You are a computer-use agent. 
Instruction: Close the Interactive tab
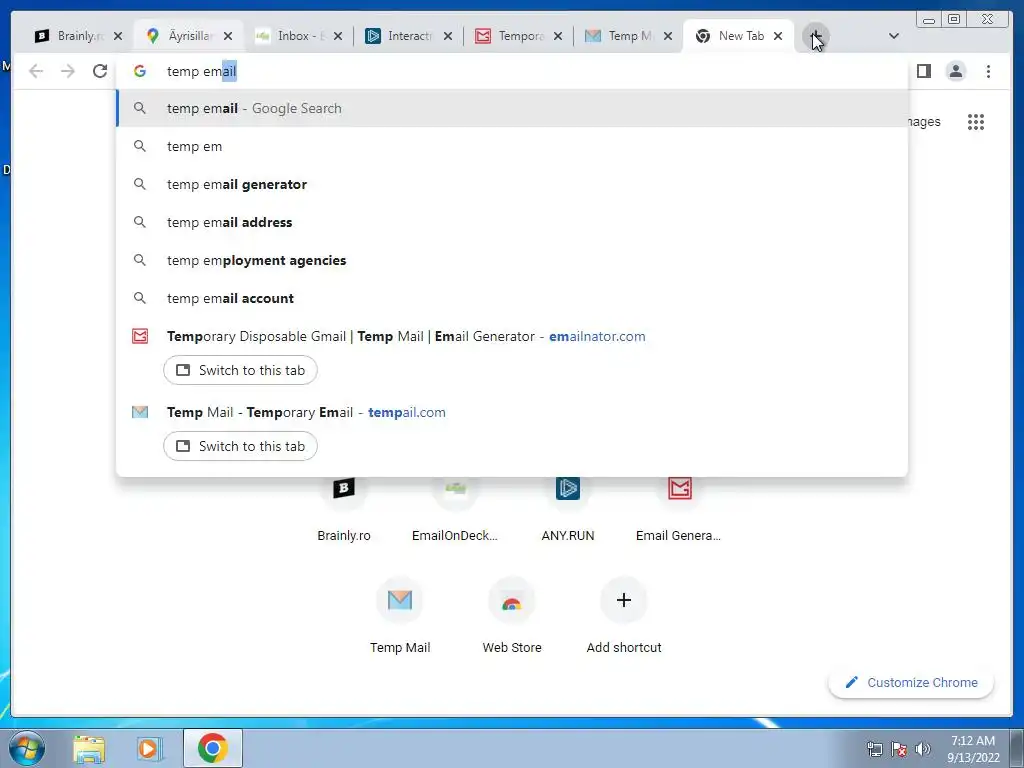pyautogui.click(x=447, y=36)
